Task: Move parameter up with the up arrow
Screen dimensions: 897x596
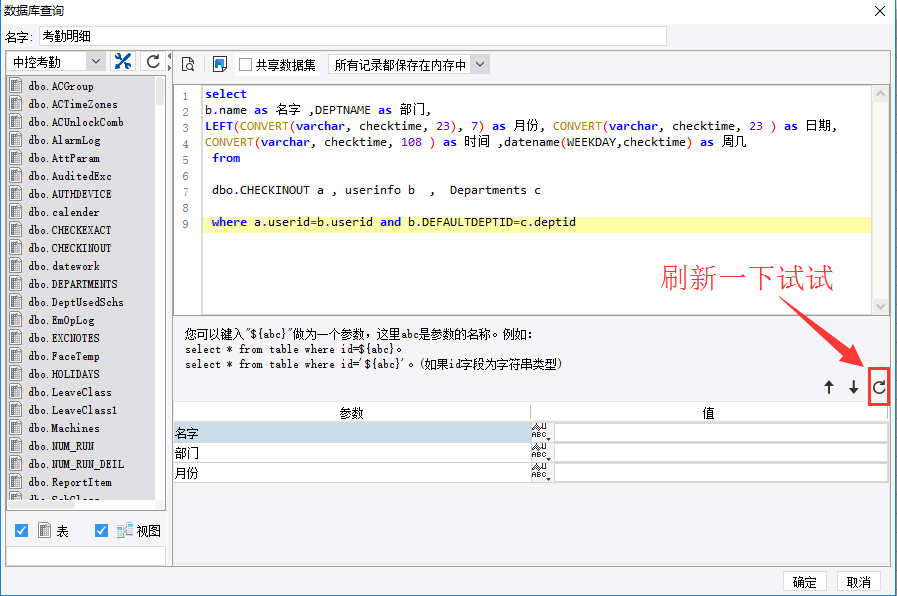Action: pos(829,387)
